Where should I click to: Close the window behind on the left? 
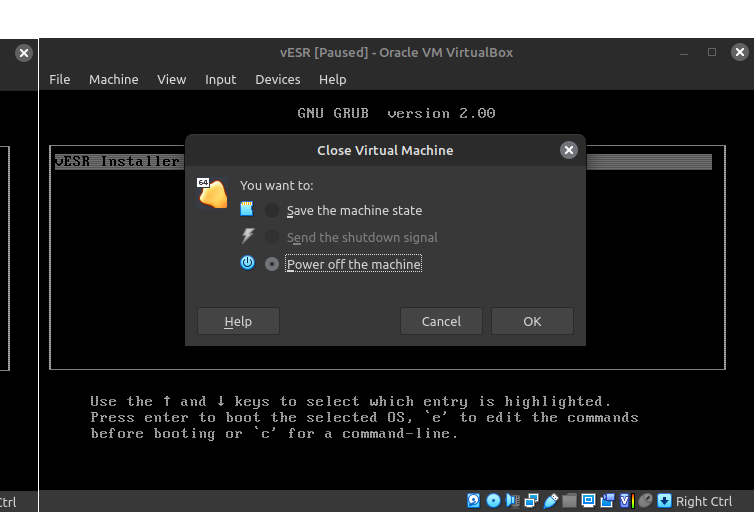(x=24, y=52)
